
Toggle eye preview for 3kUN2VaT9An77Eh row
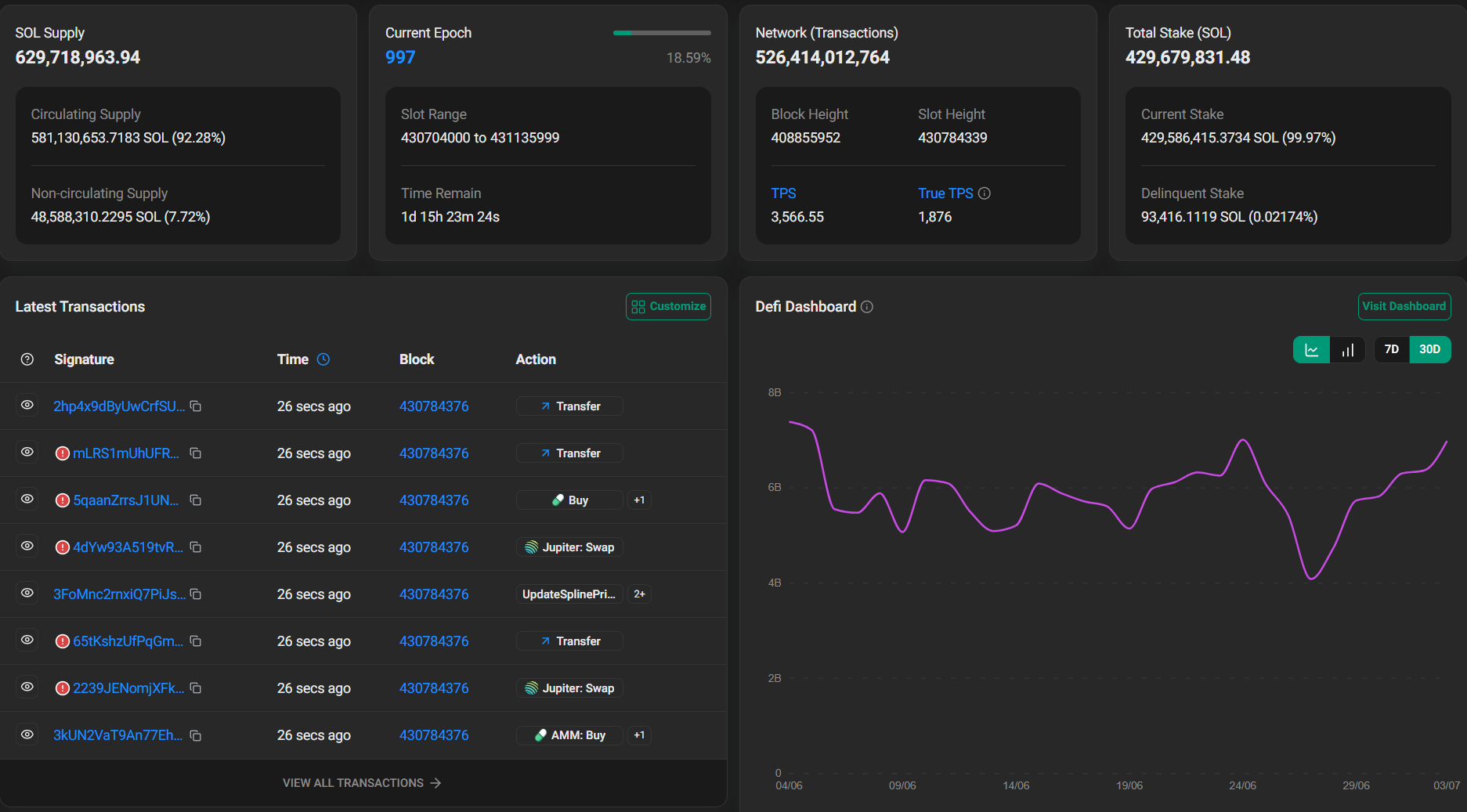tap(27, 734)
